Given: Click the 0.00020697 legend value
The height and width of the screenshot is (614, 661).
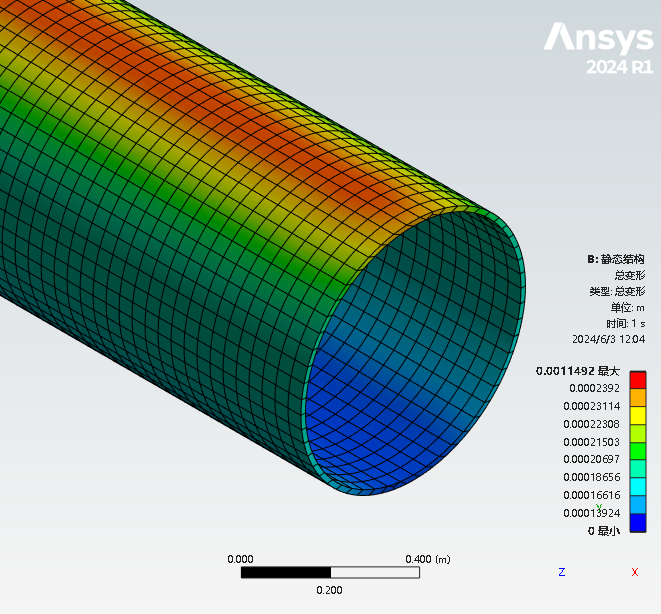Looking at the screenshot, I should coord(591,459).
